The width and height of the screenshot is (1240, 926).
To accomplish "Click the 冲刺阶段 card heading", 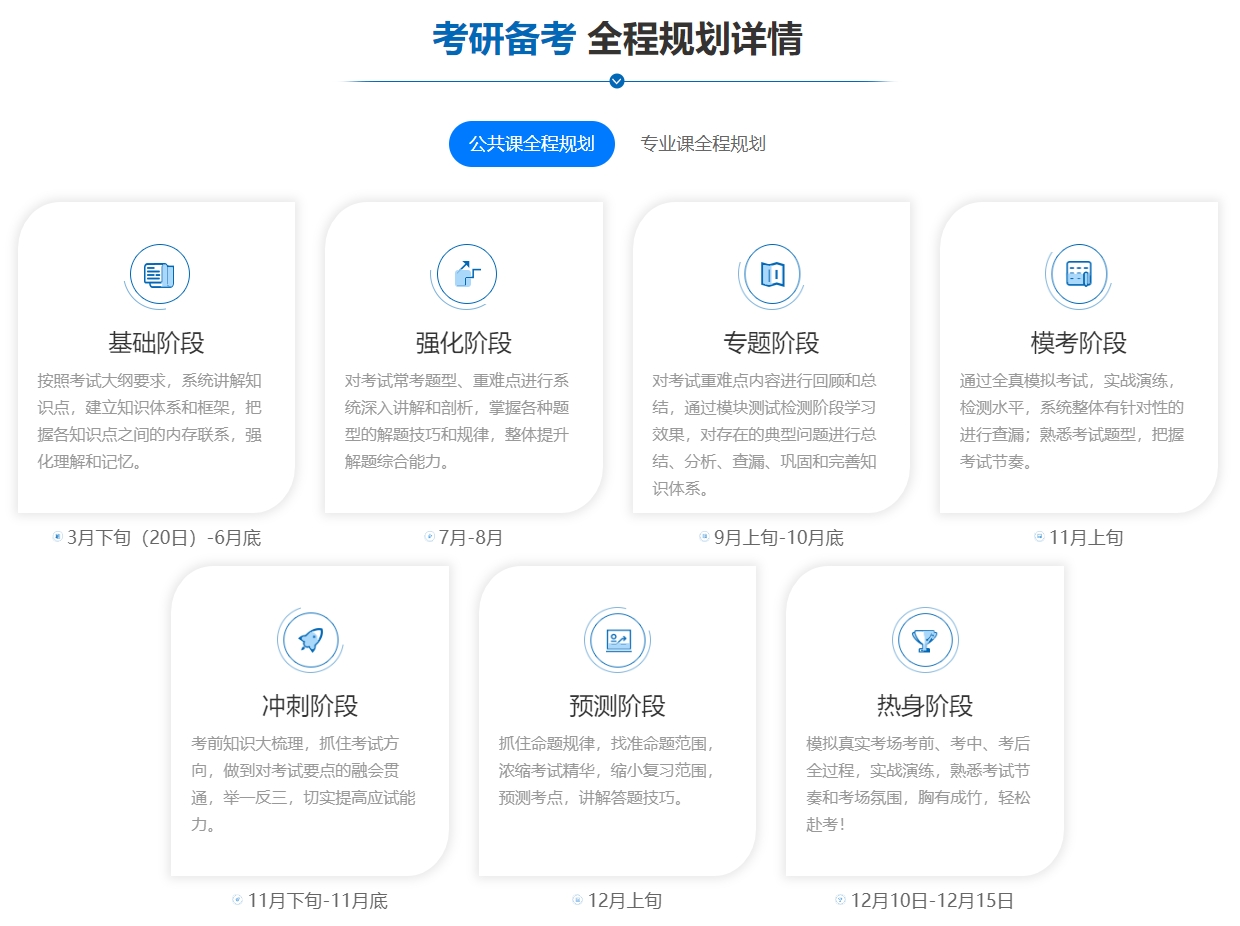I will point(310,706).
